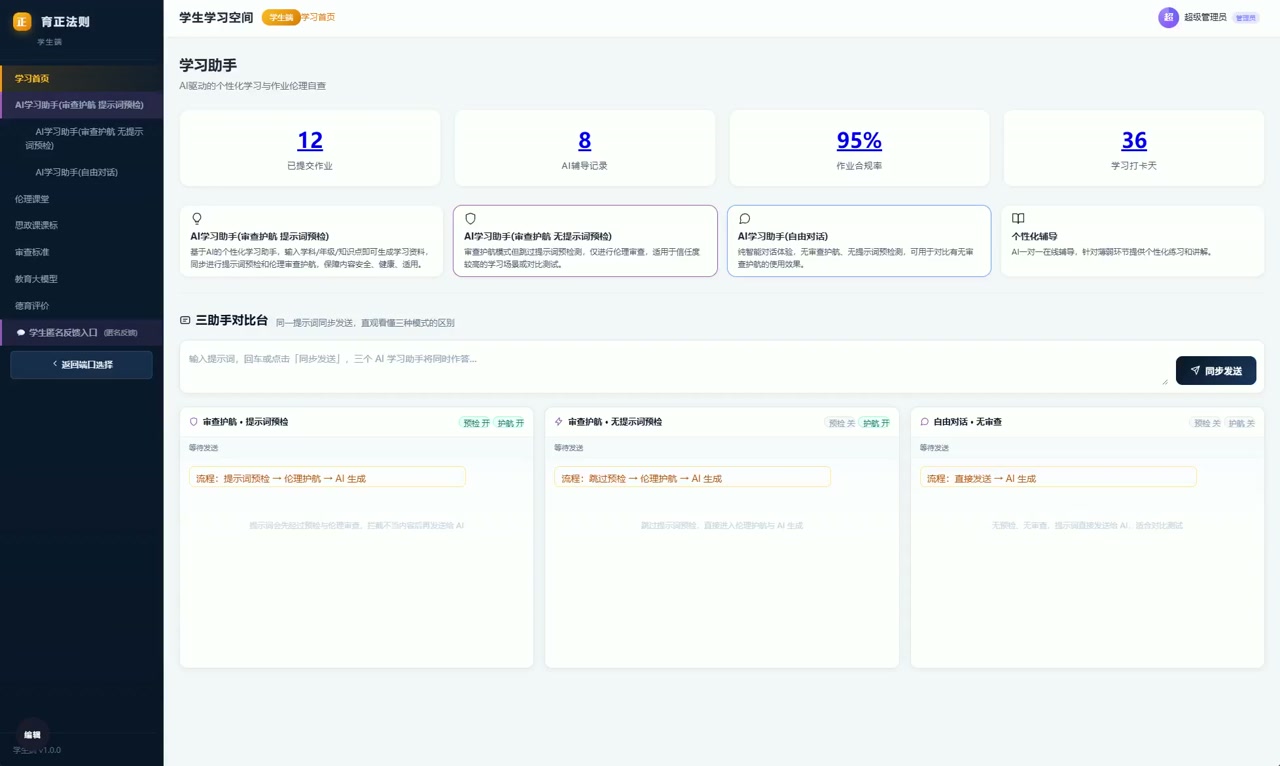Toggle 预检 关 badge in middle panel
Image resolution: width=1280 pixels, height=766 pixels.
coord(841,423)
